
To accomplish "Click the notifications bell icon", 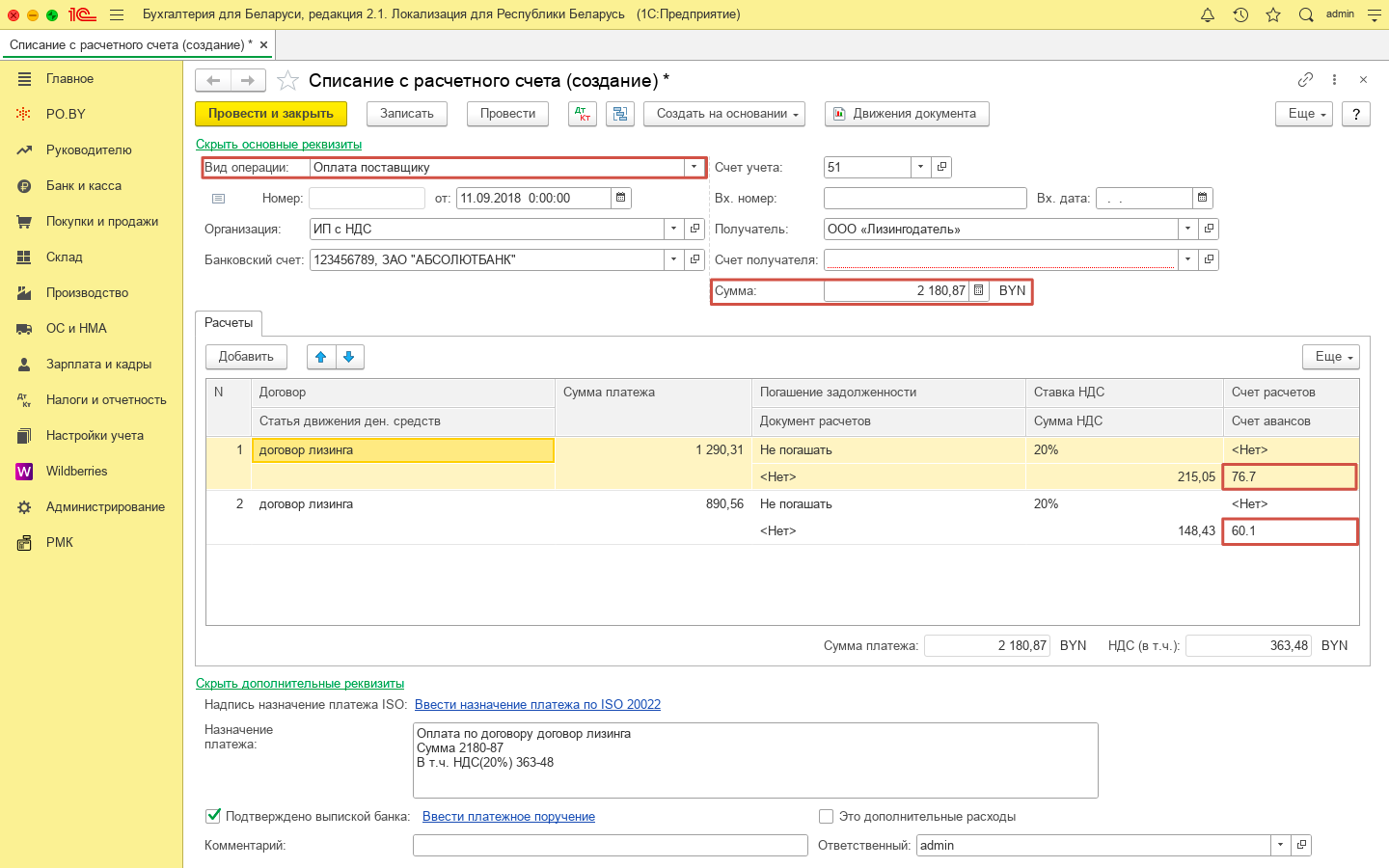I will pyautogui.click(x=1208, y=14).
